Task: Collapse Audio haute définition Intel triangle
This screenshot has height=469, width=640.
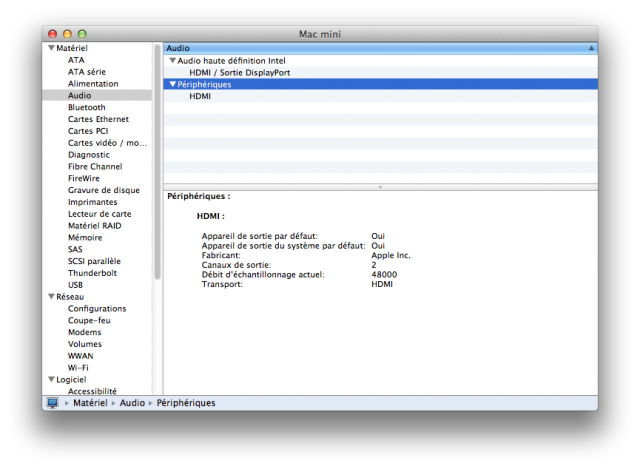Action: (x=173, y=60)
